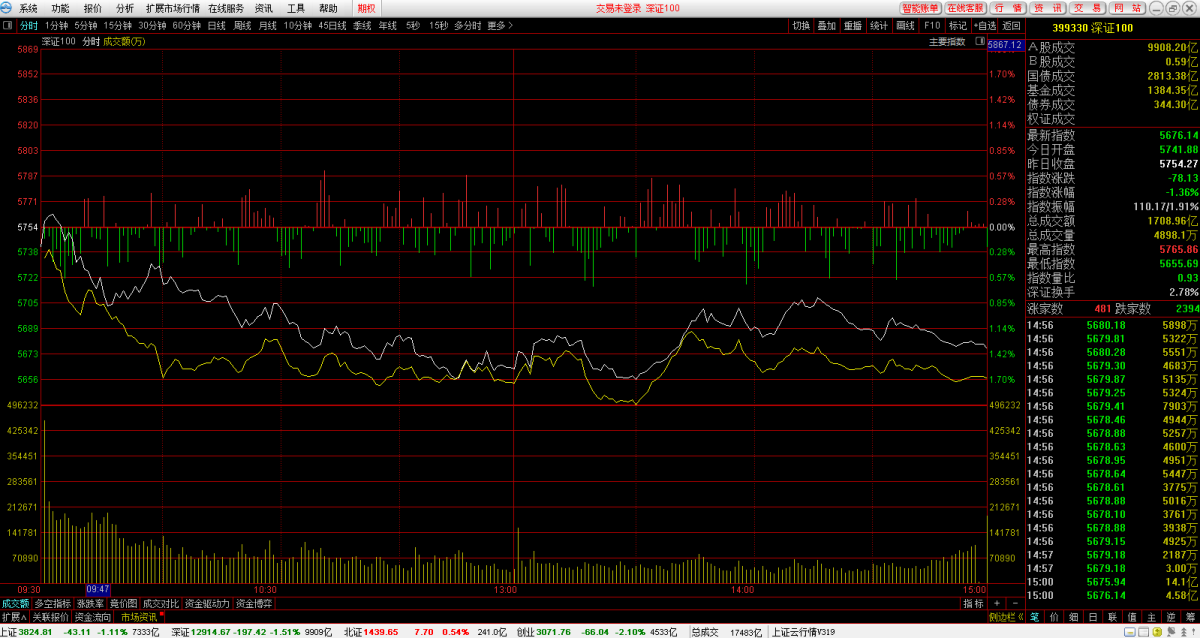1200x638 pixels.
Task: Open 在线客服 online support
Action: 966,8
